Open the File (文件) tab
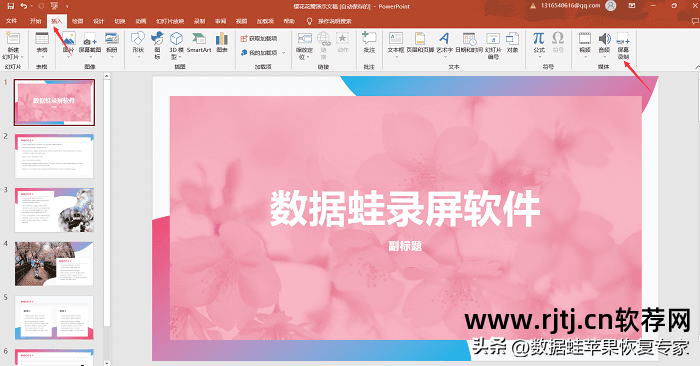 click(12, 21)
